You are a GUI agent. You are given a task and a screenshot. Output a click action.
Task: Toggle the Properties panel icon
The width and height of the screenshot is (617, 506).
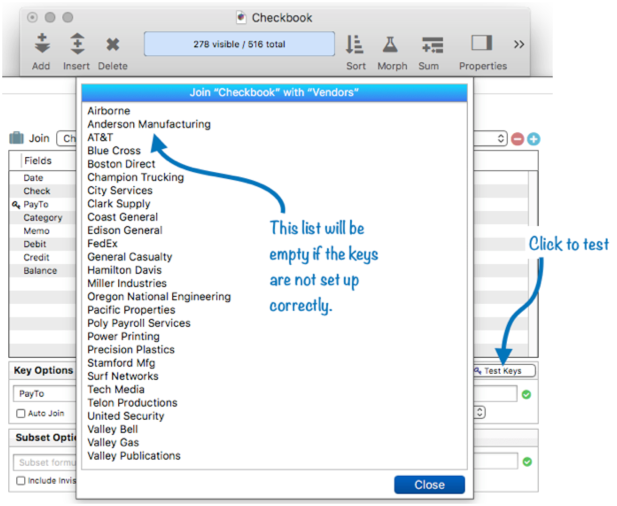click(x=482, y=43)
